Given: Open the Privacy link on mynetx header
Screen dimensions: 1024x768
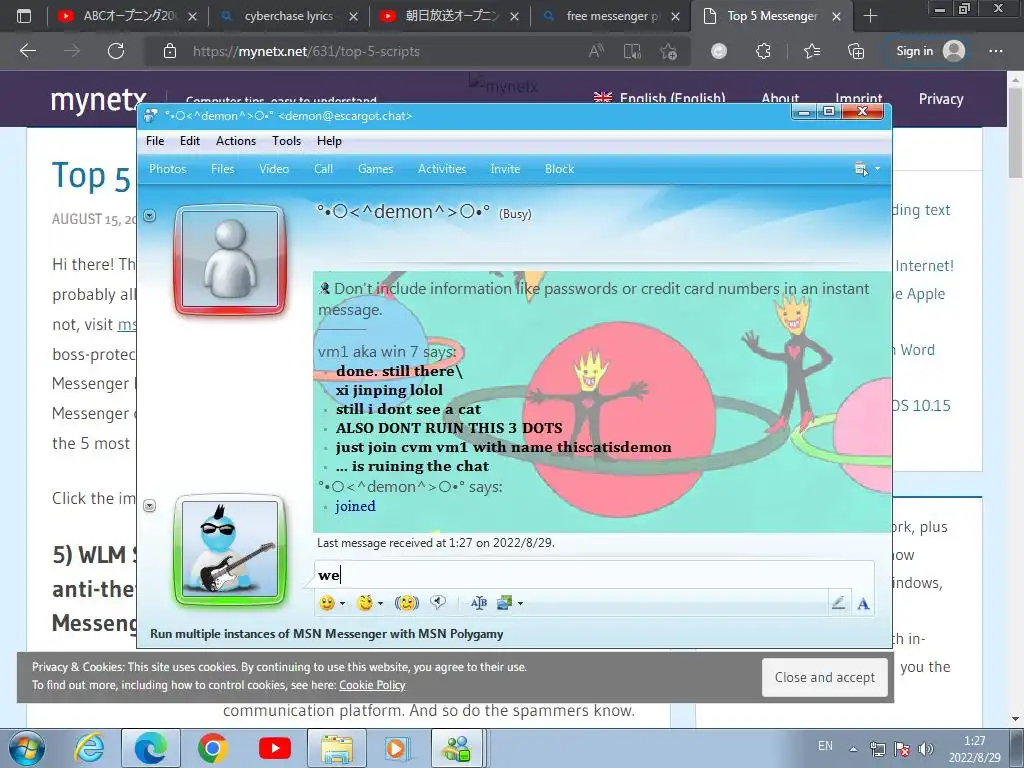Looking at the screenshot, I should click(941, 99).
